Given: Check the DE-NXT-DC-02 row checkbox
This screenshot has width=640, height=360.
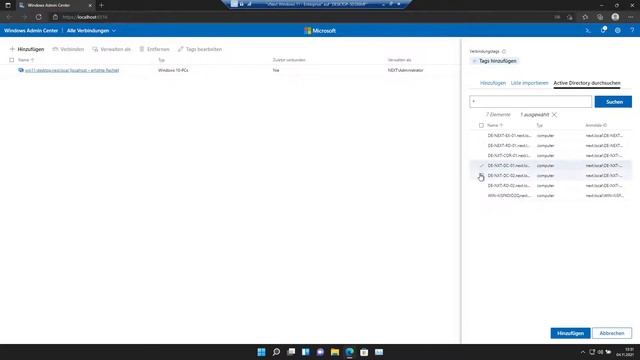Looking at the screenshot, I should [x=482, y=176].
